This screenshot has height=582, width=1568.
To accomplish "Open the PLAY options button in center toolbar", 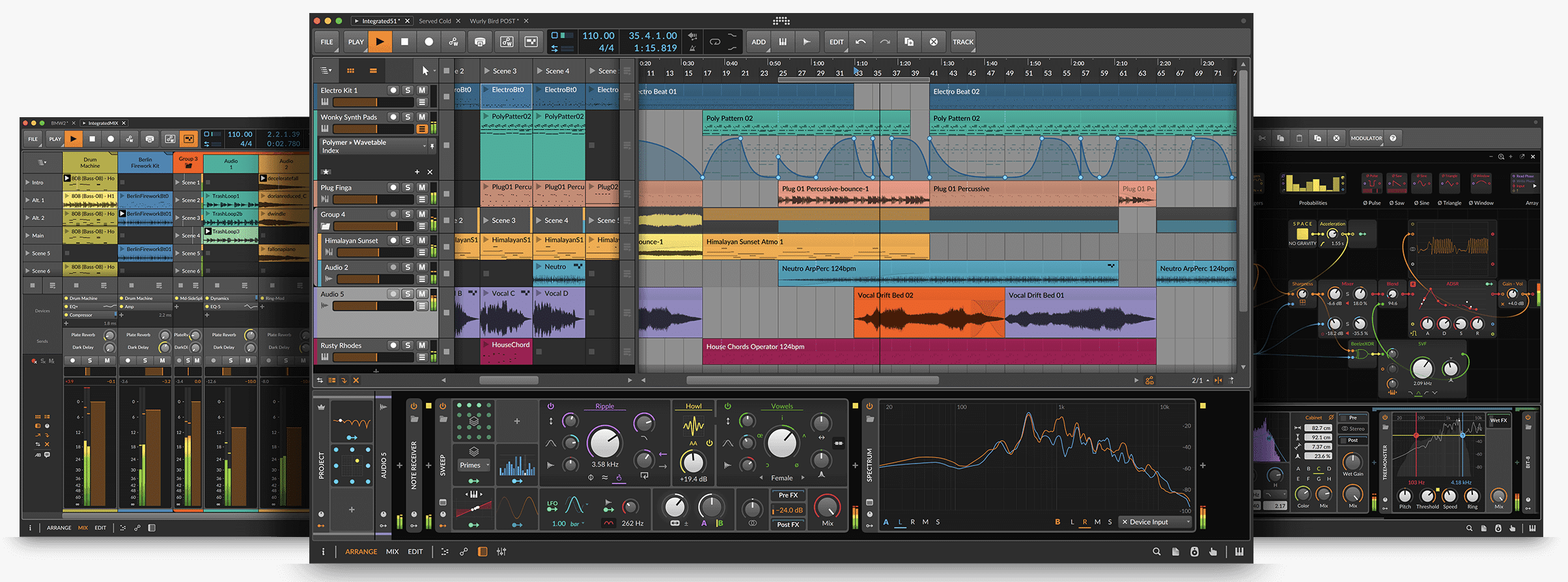I will click(x=356, y=42).
